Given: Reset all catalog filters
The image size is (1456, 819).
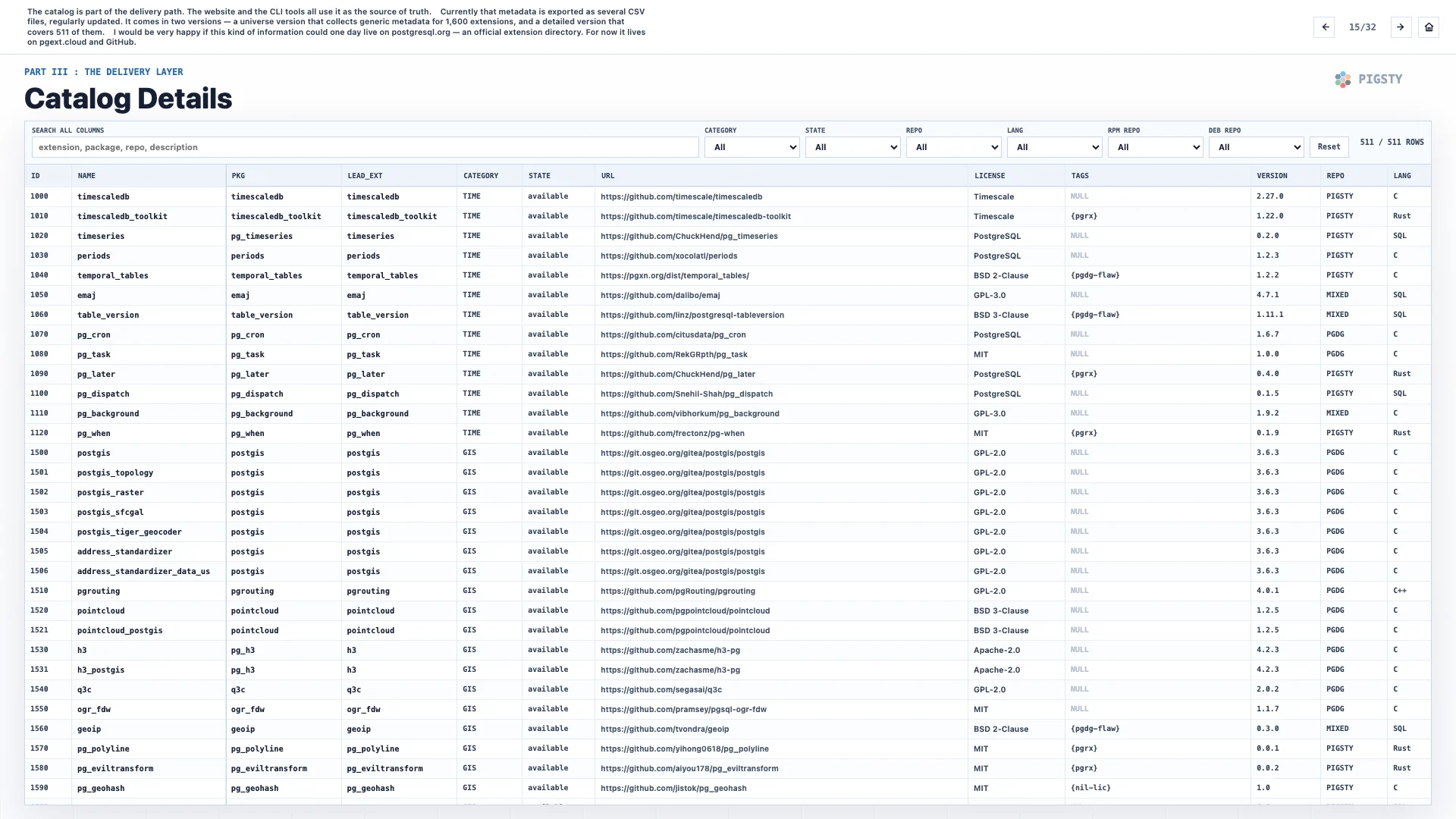Looking at the screenshot, I should pos(1329,147).
